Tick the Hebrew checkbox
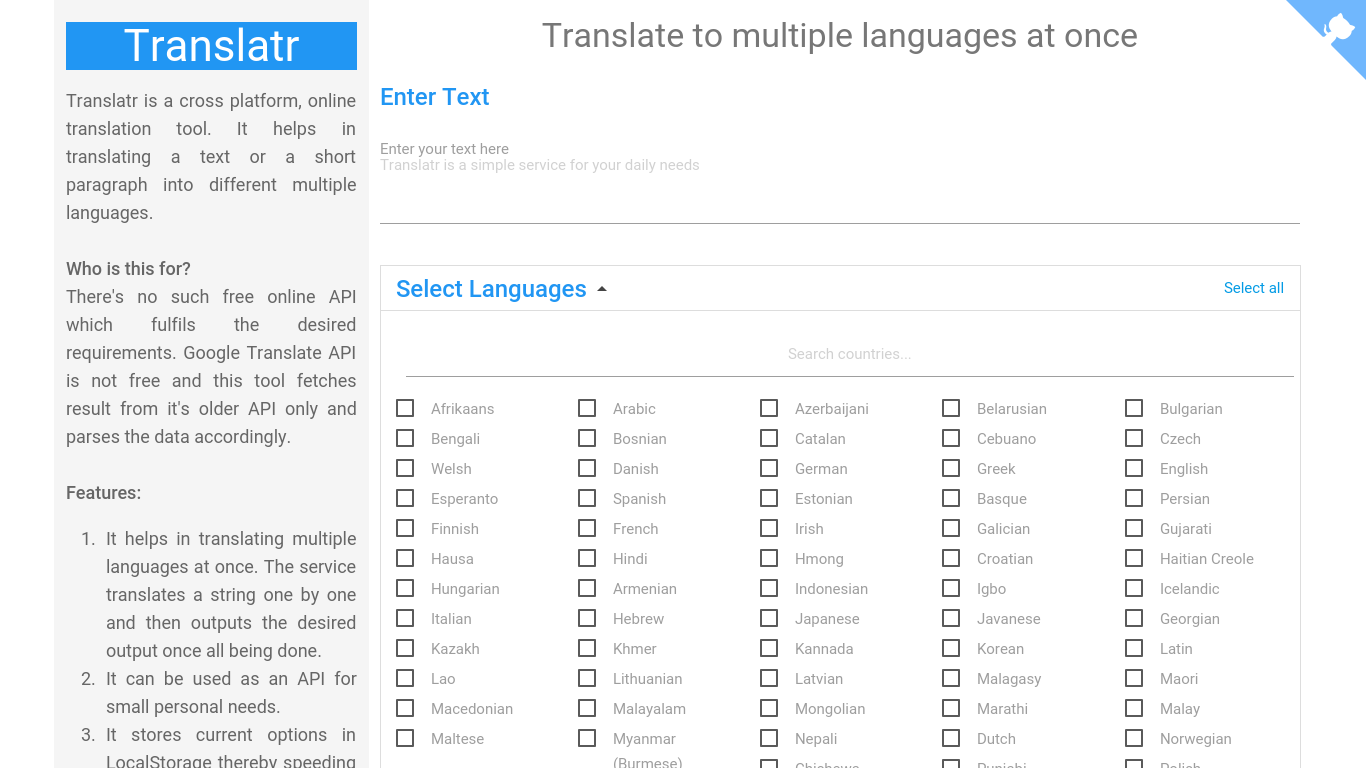 click(x=587, y=618)
